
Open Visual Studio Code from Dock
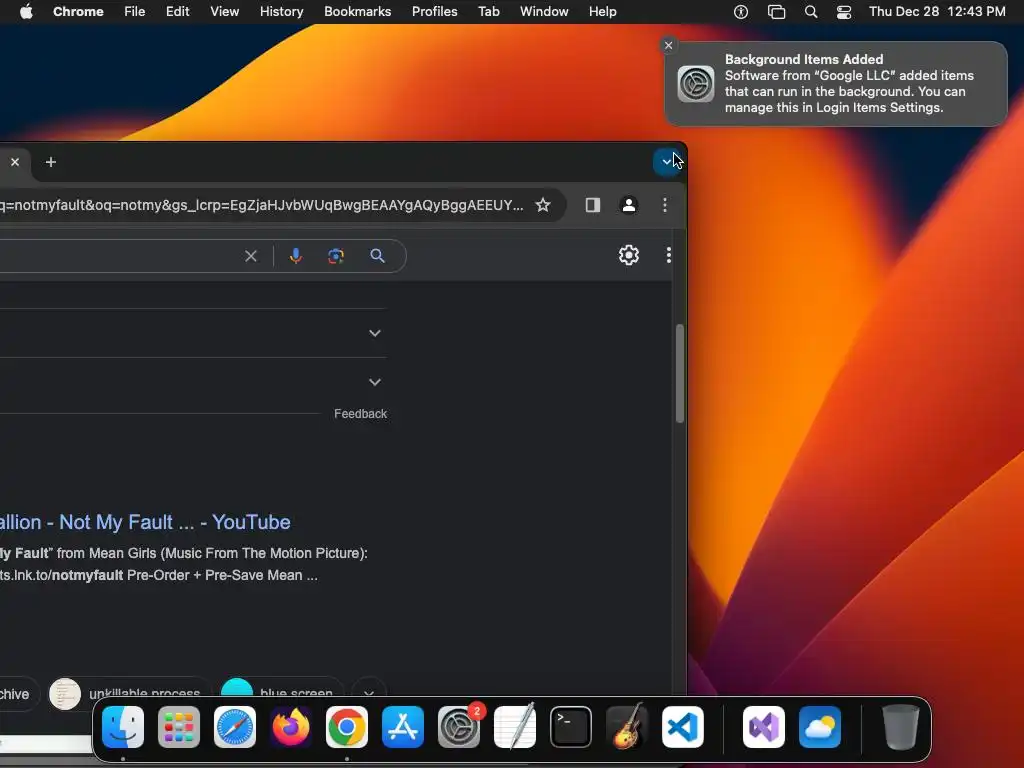683,727
